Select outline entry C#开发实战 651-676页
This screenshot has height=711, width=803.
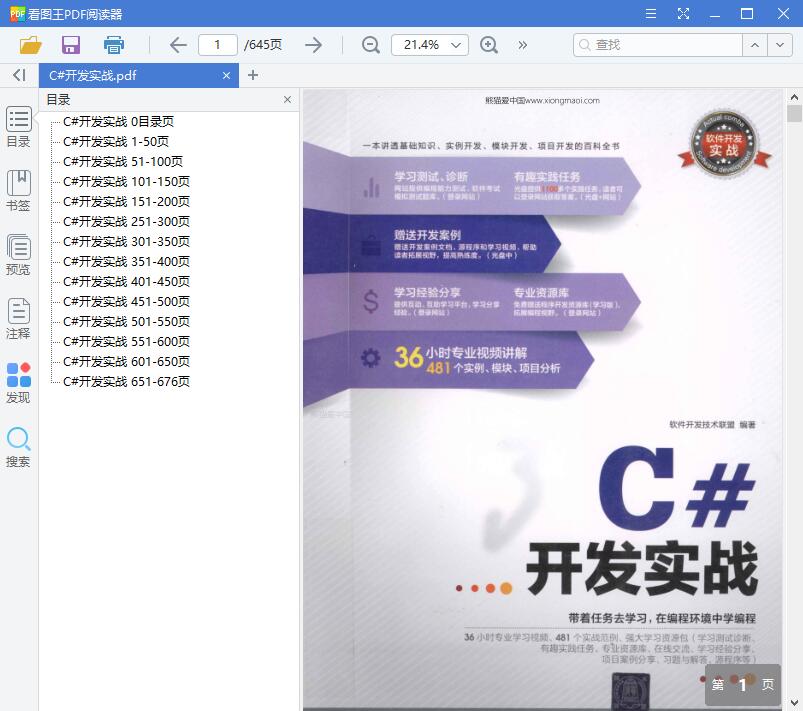[126, 381]
